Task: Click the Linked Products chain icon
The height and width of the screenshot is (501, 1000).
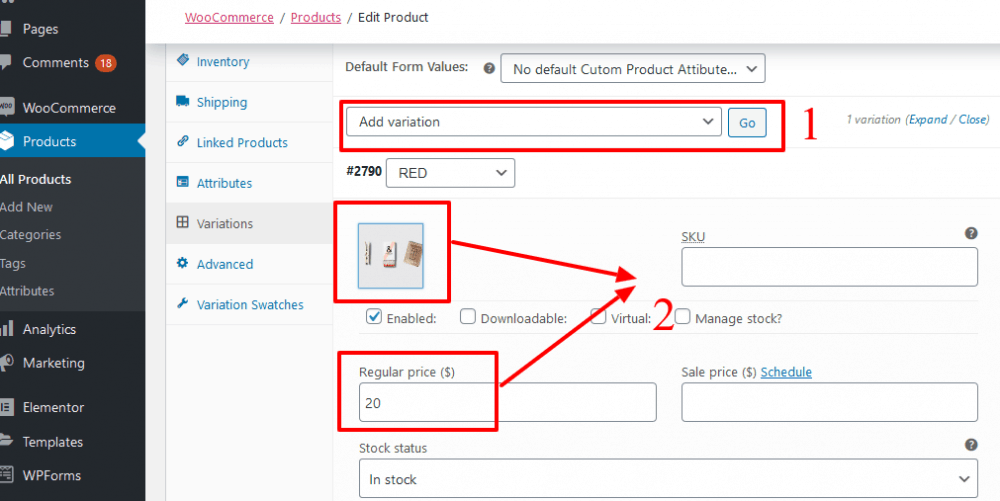Action: (183, 142)
